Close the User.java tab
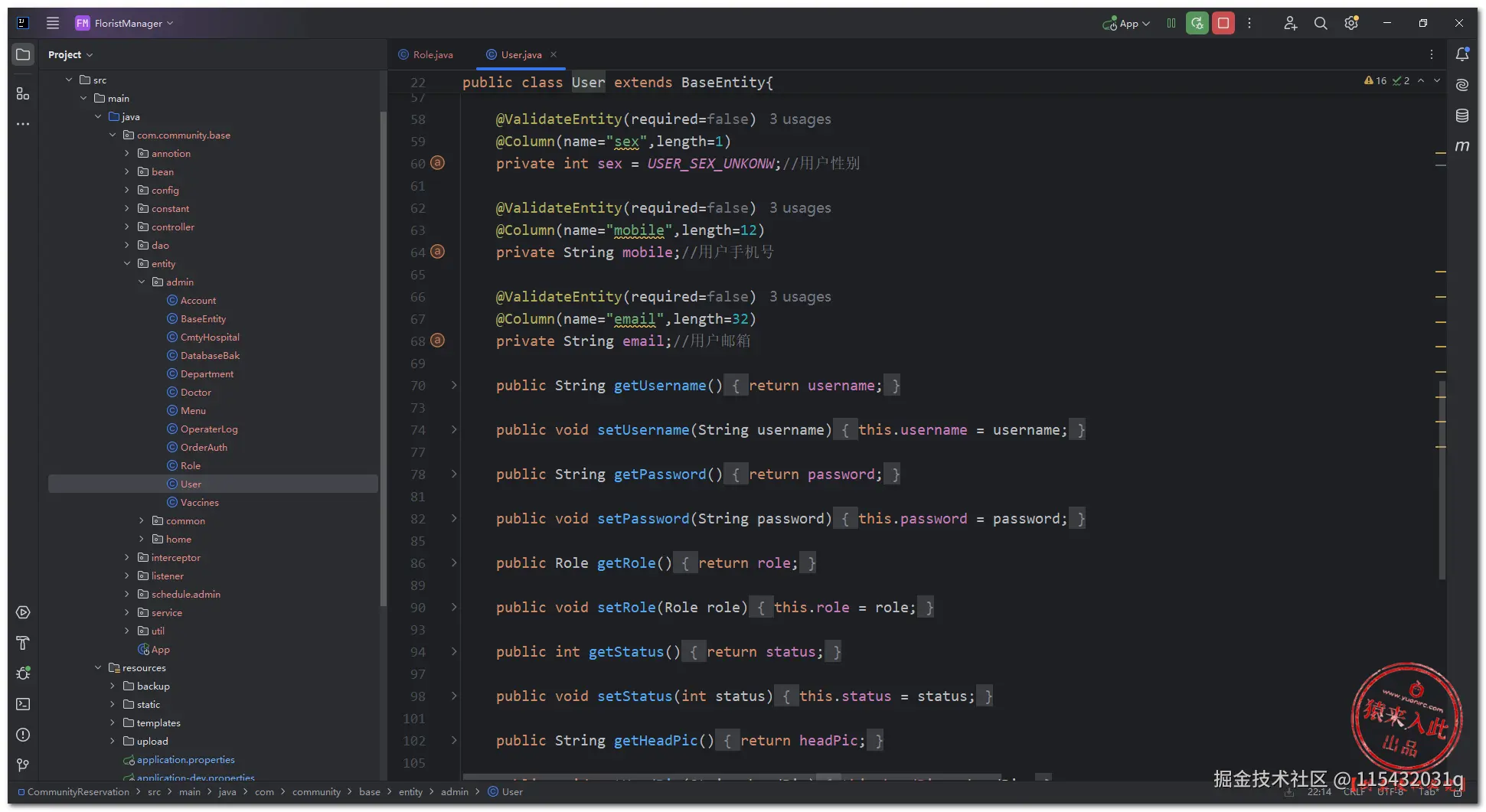The image size is (1486, 812). [x=554, y=54]
